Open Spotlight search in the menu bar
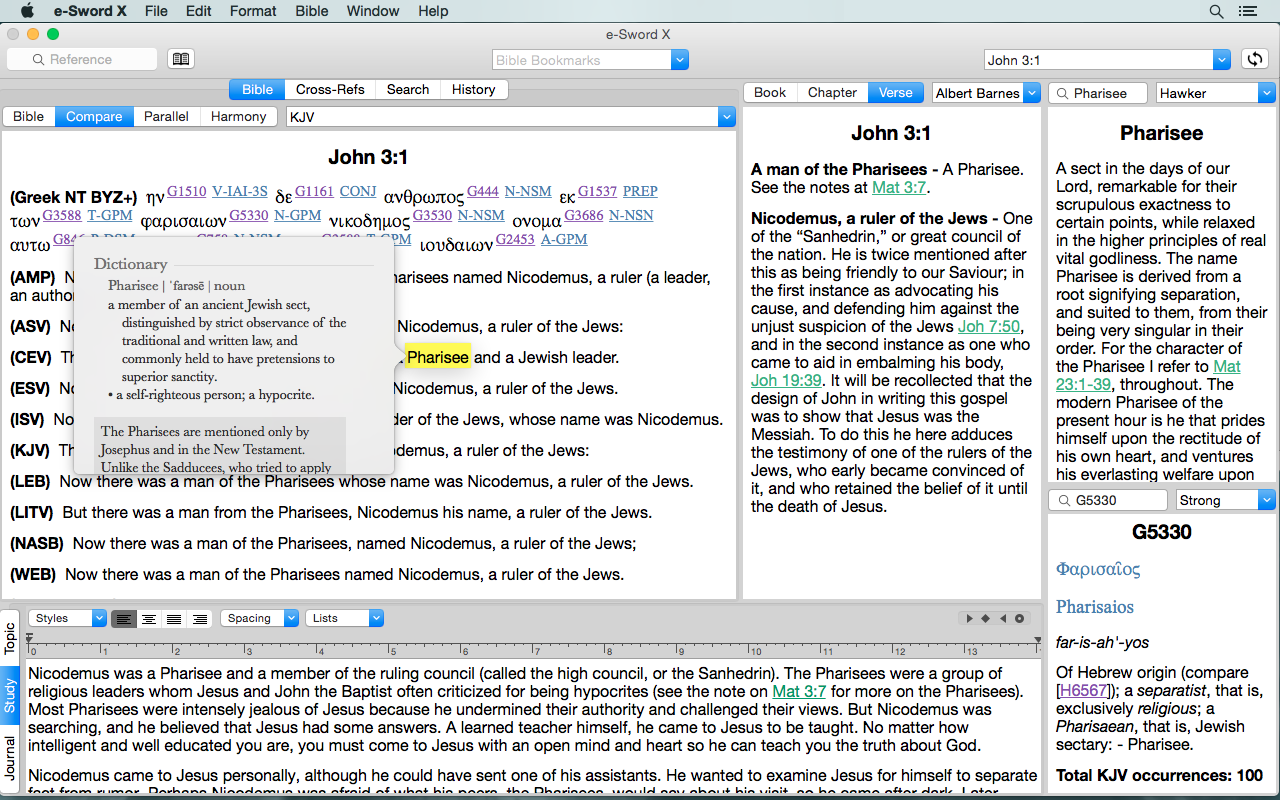This screenshot has height=800, width=1280. (x=1216, y=11)
